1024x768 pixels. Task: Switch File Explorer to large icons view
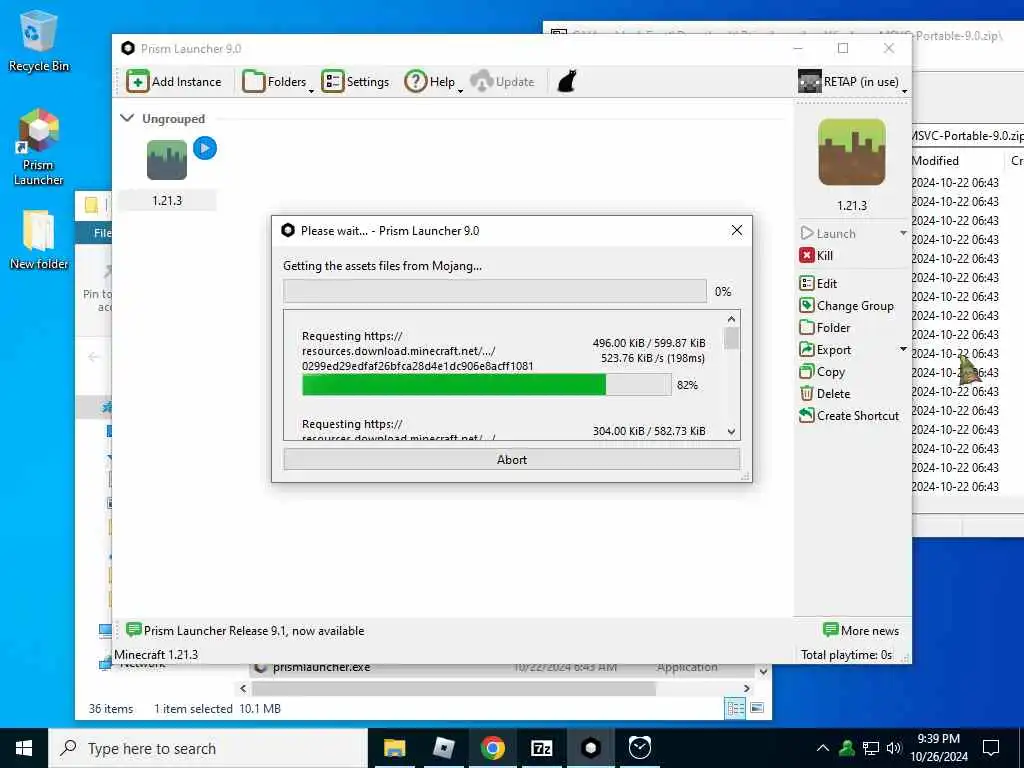coord(757,708)
